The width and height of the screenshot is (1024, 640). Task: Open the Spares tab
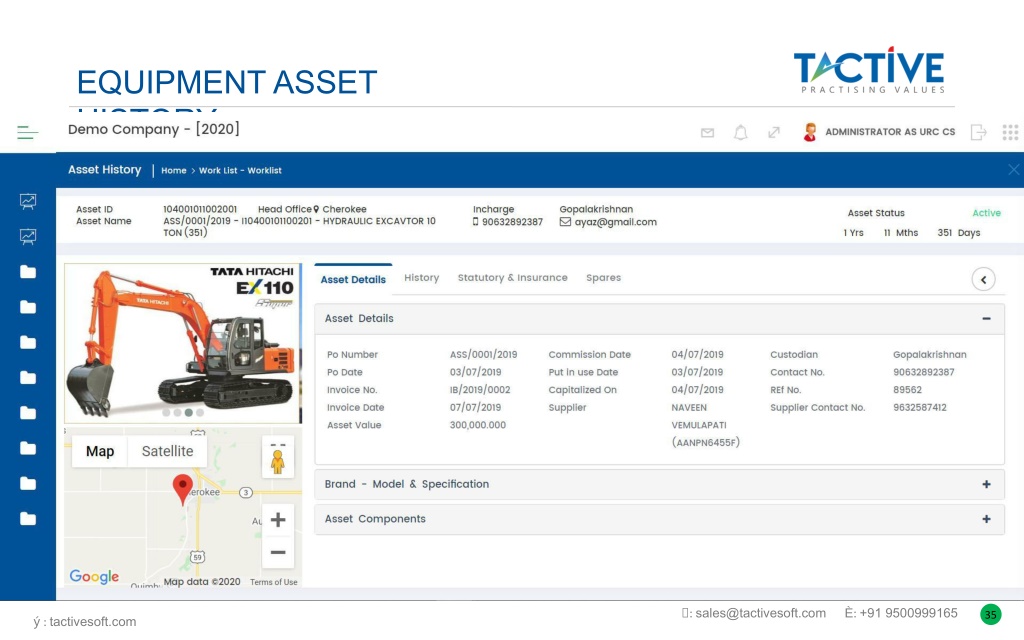click(603, 278)
